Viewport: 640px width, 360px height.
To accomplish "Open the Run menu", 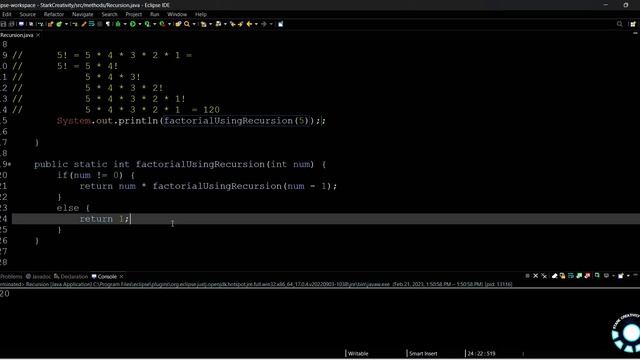I will (154, 14).
